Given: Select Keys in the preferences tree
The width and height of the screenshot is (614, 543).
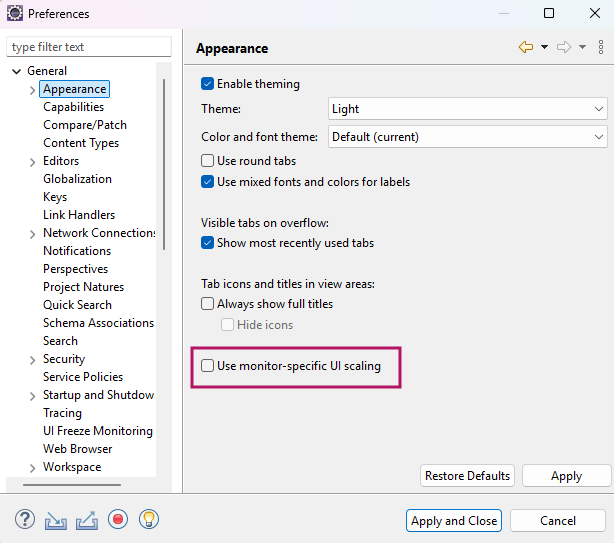Looking at the screenshot, I should tap(55, 197).
